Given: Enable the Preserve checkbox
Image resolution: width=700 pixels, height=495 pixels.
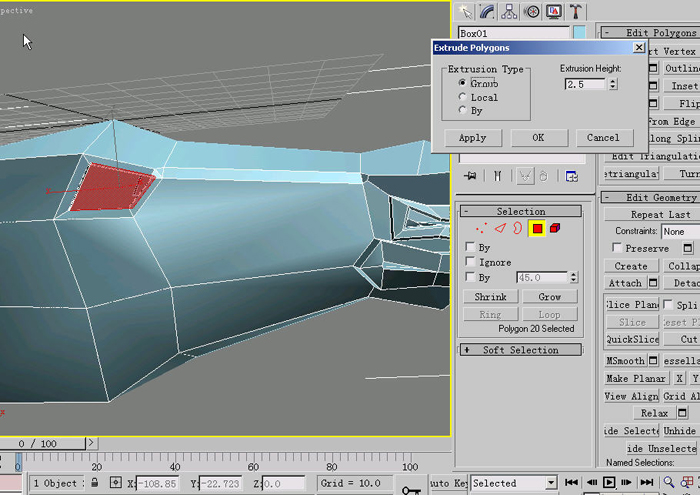Looking at the screenshot, I should tap(617, 248).
